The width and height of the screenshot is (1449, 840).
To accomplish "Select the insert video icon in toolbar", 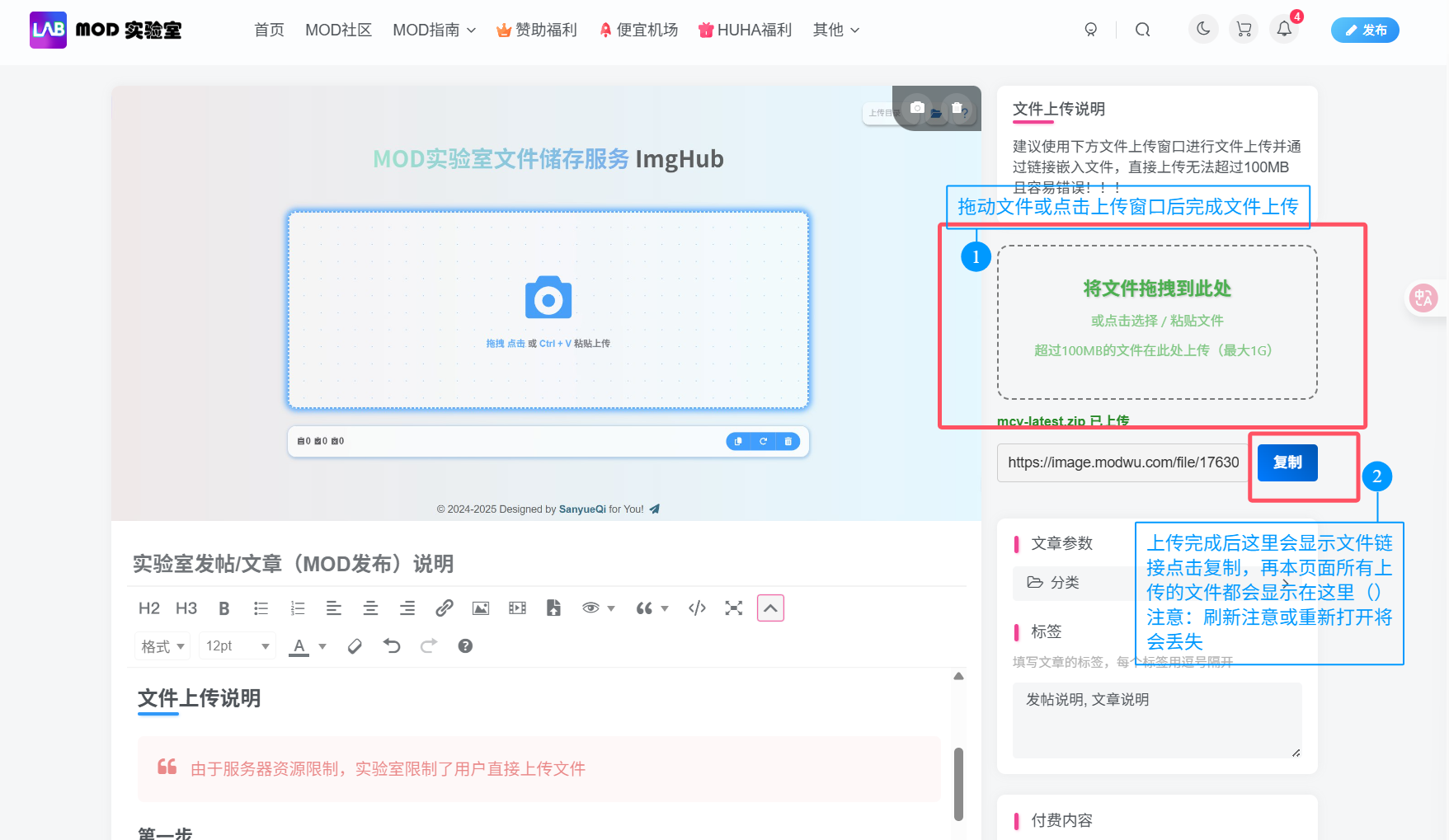I will click(516, 608).
